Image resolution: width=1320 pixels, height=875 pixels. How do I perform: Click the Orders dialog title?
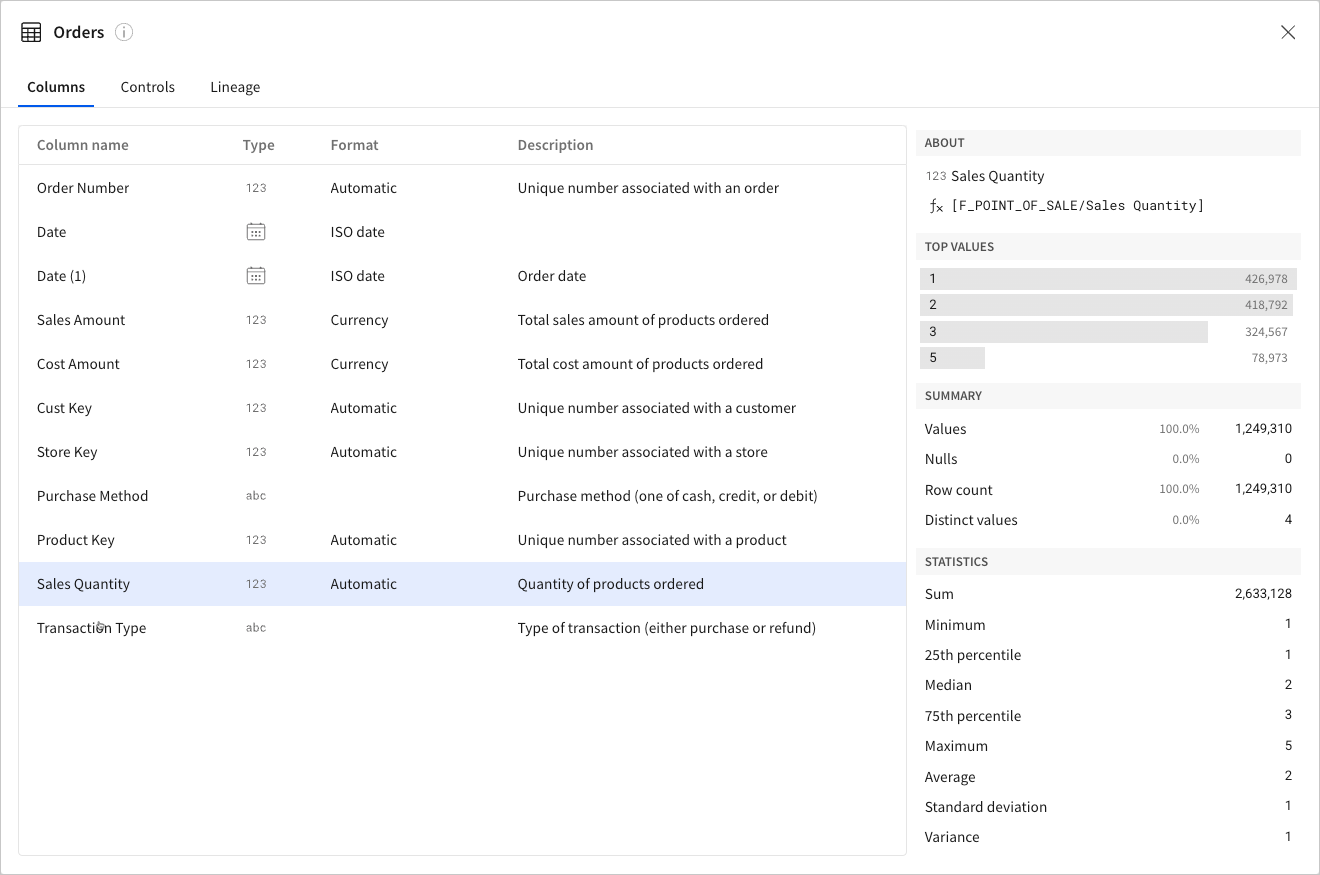(x=79, y=33)
